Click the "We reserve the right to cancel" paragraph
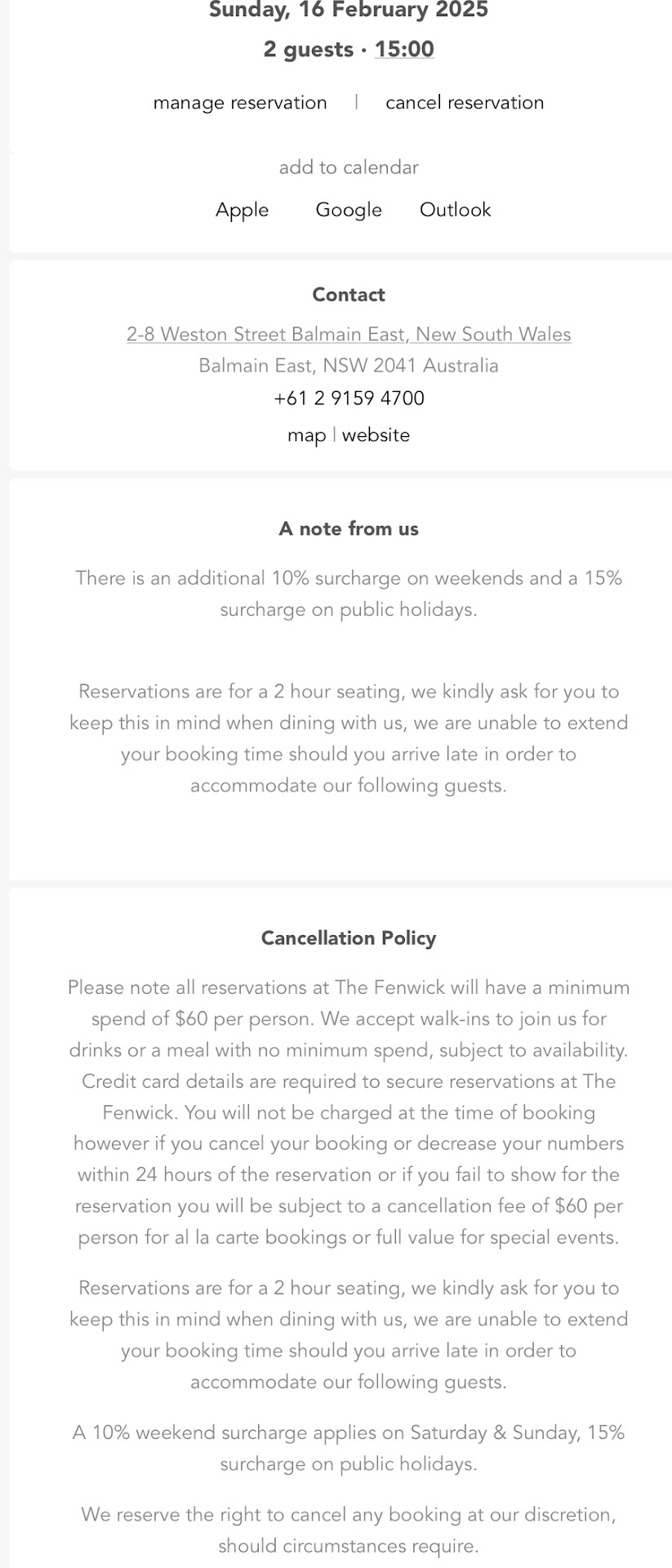 pos(349,1530)
